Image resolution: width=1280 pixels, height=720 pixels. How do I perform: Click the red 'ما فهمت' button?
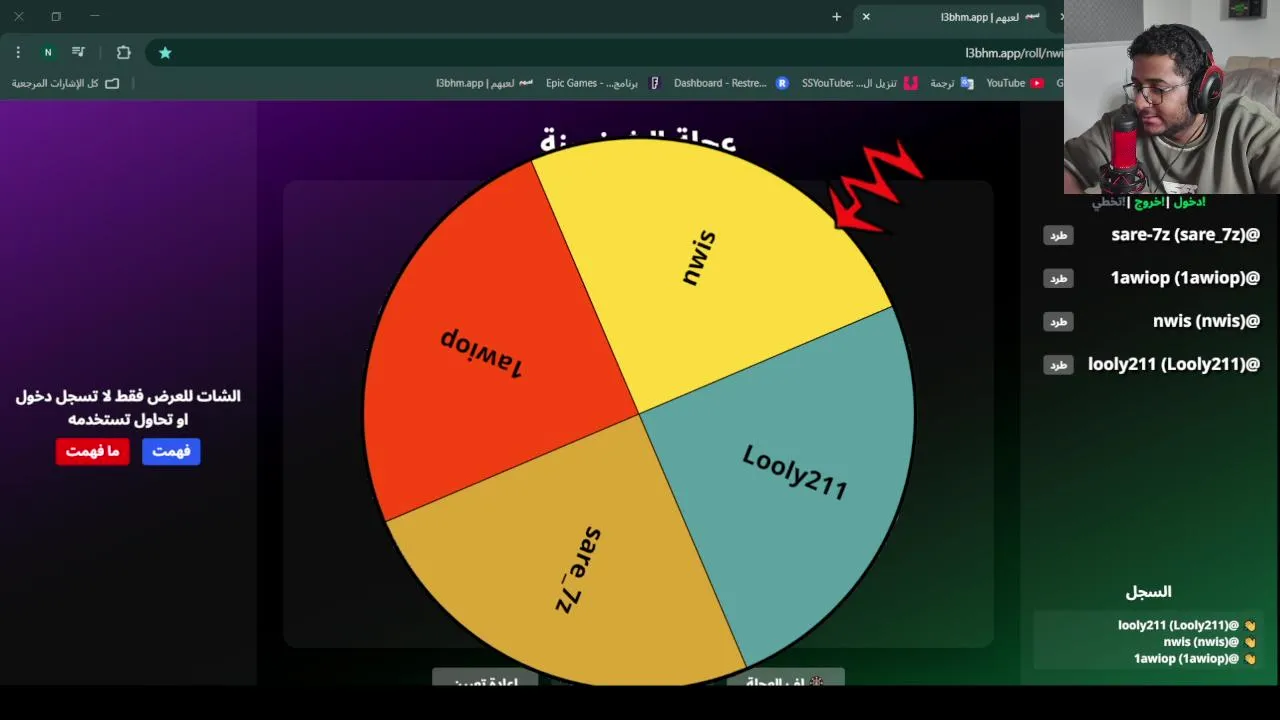[x=92, y=451]
